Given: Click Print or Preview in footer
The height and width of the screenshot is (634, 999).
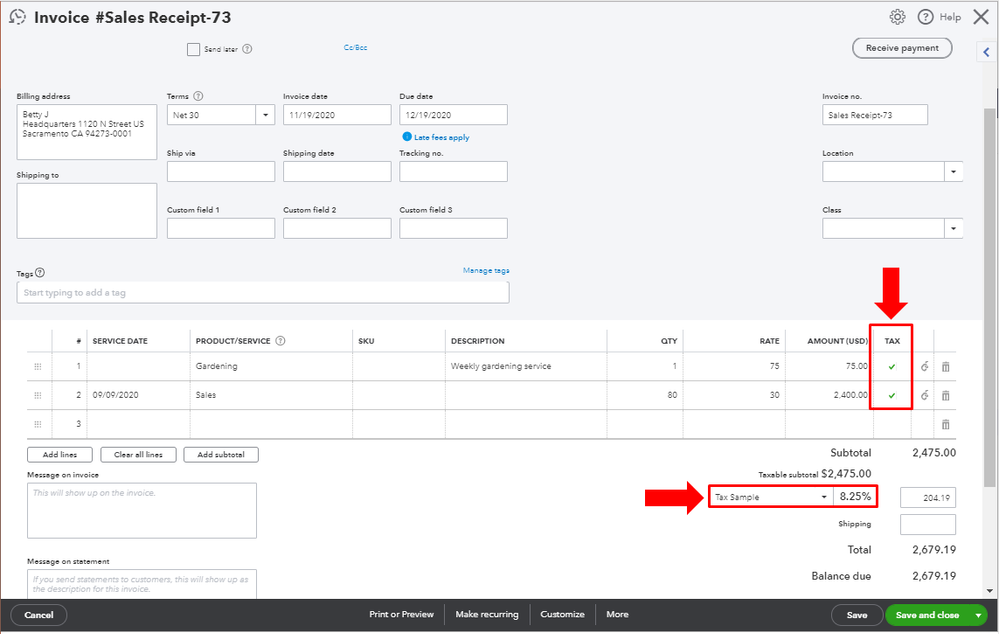Looking at the screenshot, I should point(401,614).
